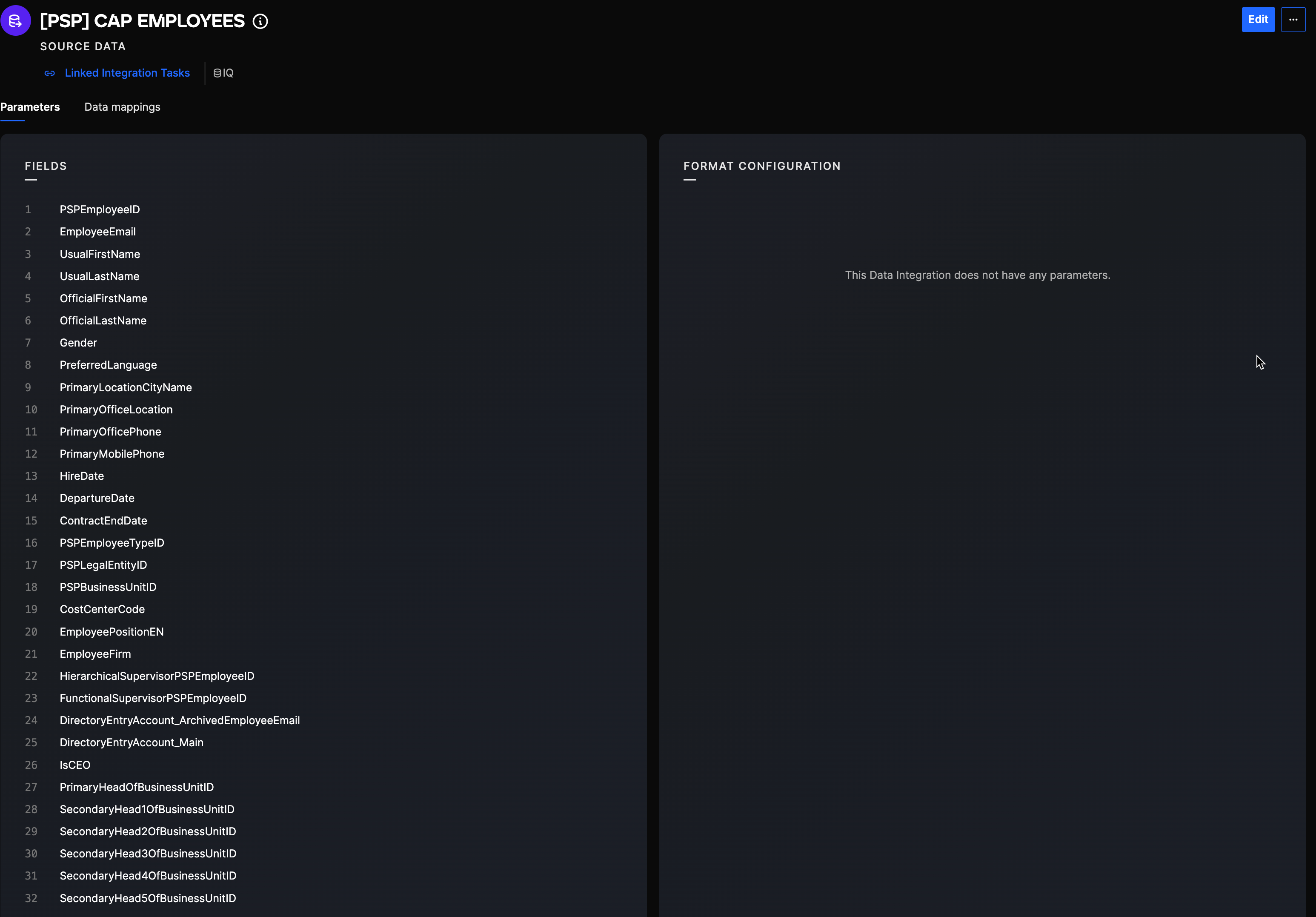The image size is (1316, 917).
Task: Click the purple source data export icon
Action: [x=15, y=20]
